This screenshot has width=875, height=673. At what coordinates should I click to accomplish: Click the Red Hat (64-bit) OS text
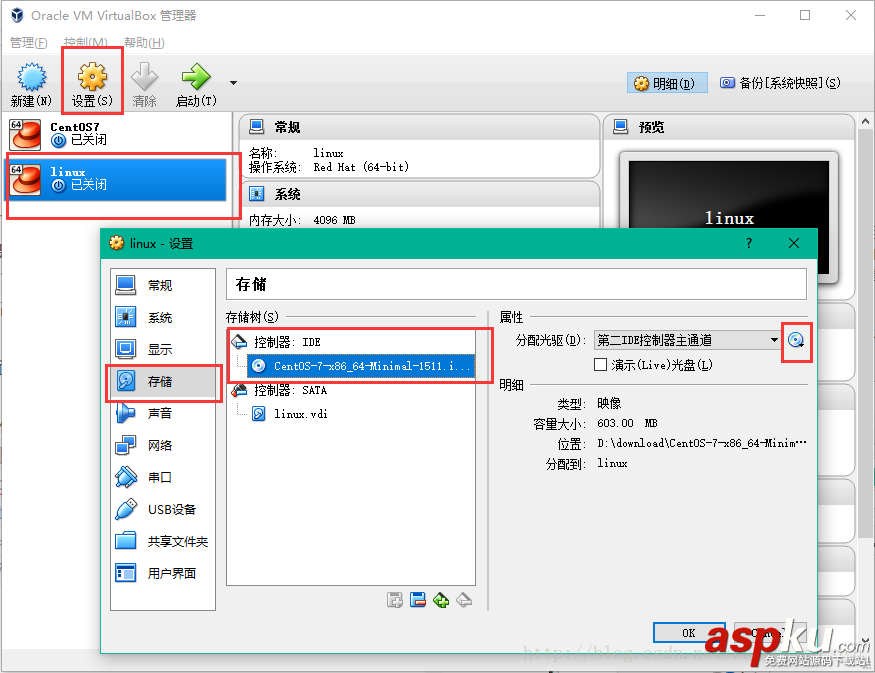click(361, 167)
